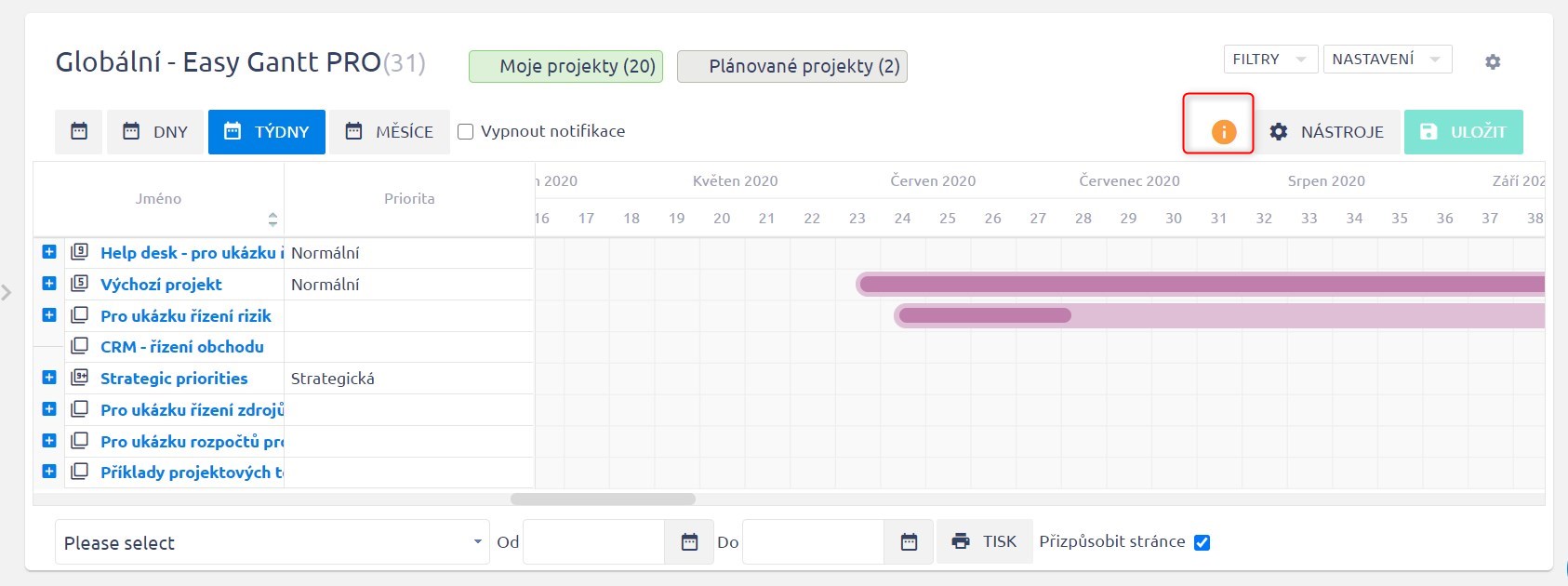Click the Jméno column header
The width and height of the screenshot is (1568, 586).
(x=158, y=198)
